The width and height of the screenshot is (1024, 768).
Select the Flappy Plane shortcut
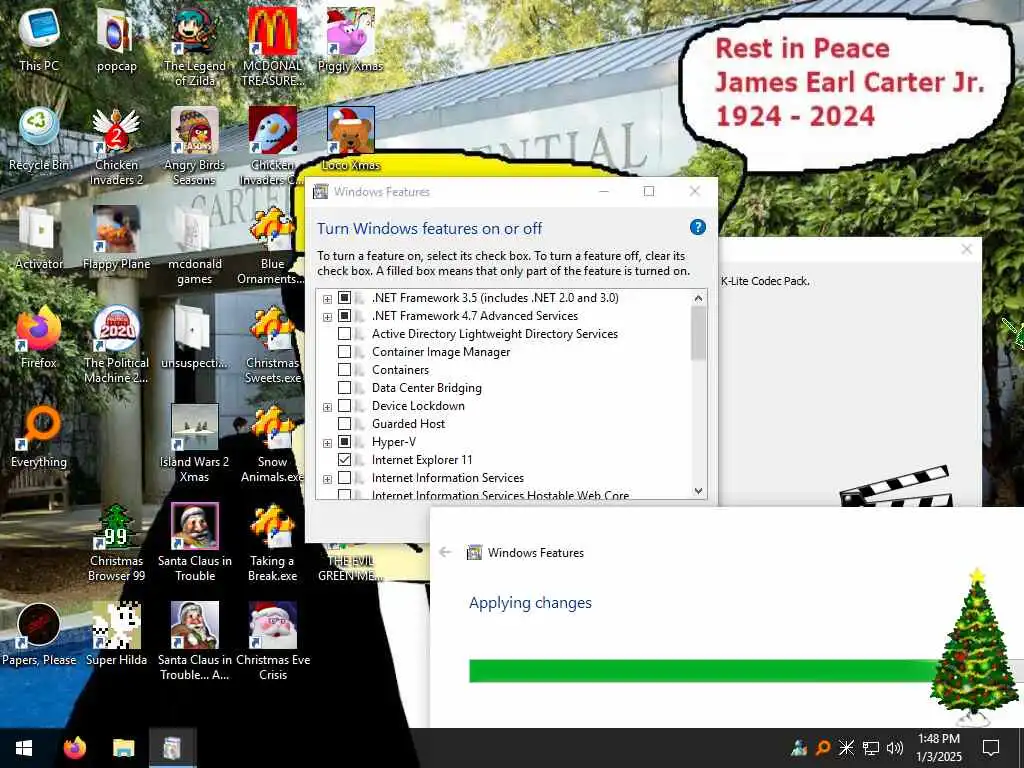click(x=116, y=239)
